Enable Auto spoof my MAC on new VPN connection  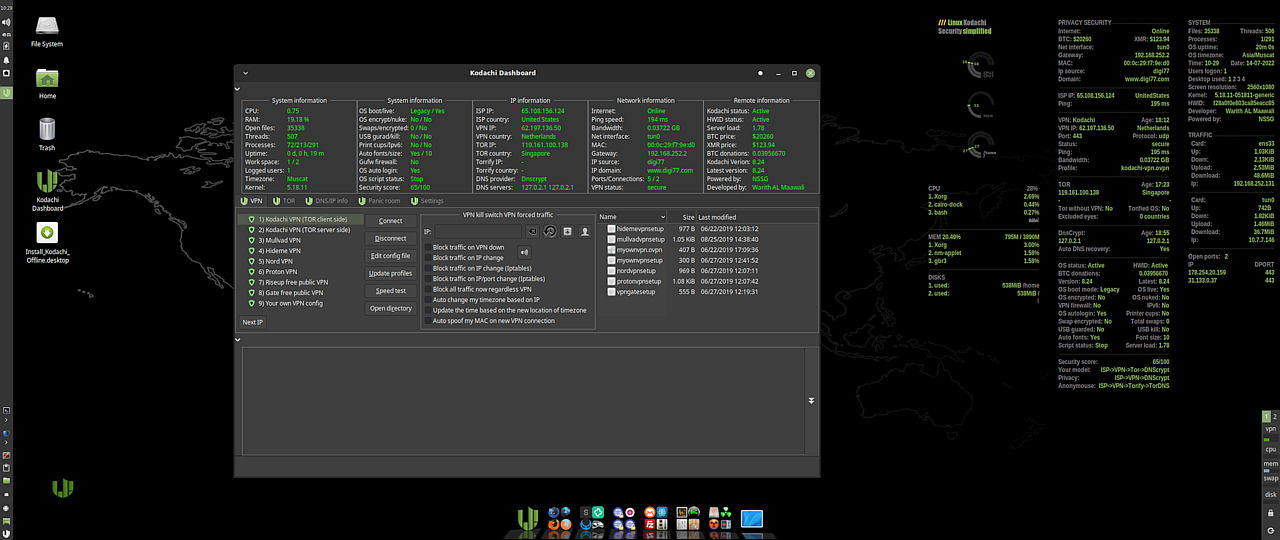coord(428,321)
